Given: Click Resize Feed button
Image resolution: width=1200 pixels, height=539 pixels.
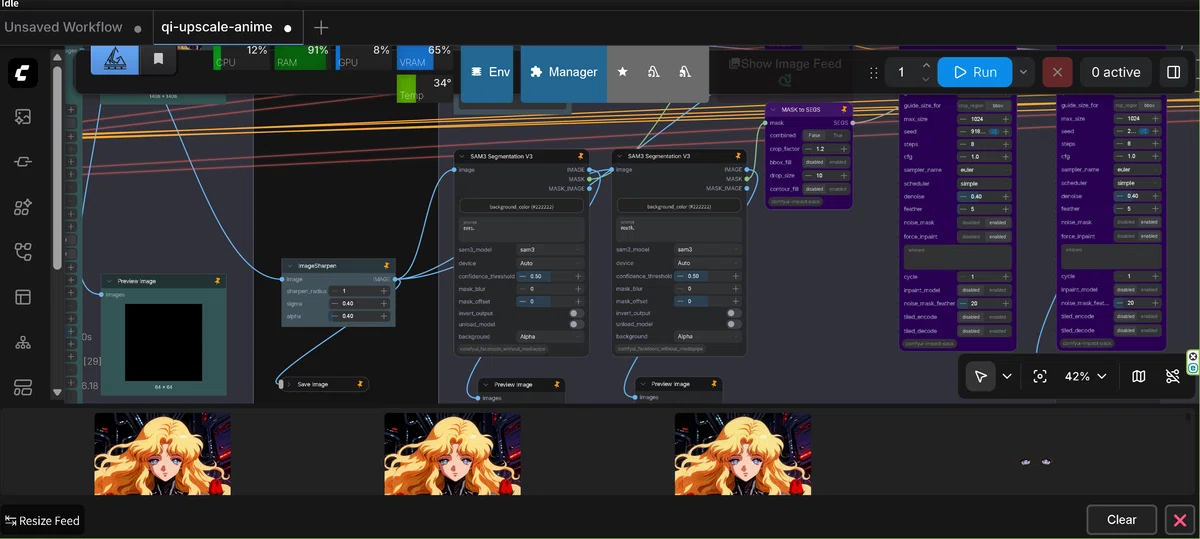Looking at the screenshot, I should (x=42, y=520).
